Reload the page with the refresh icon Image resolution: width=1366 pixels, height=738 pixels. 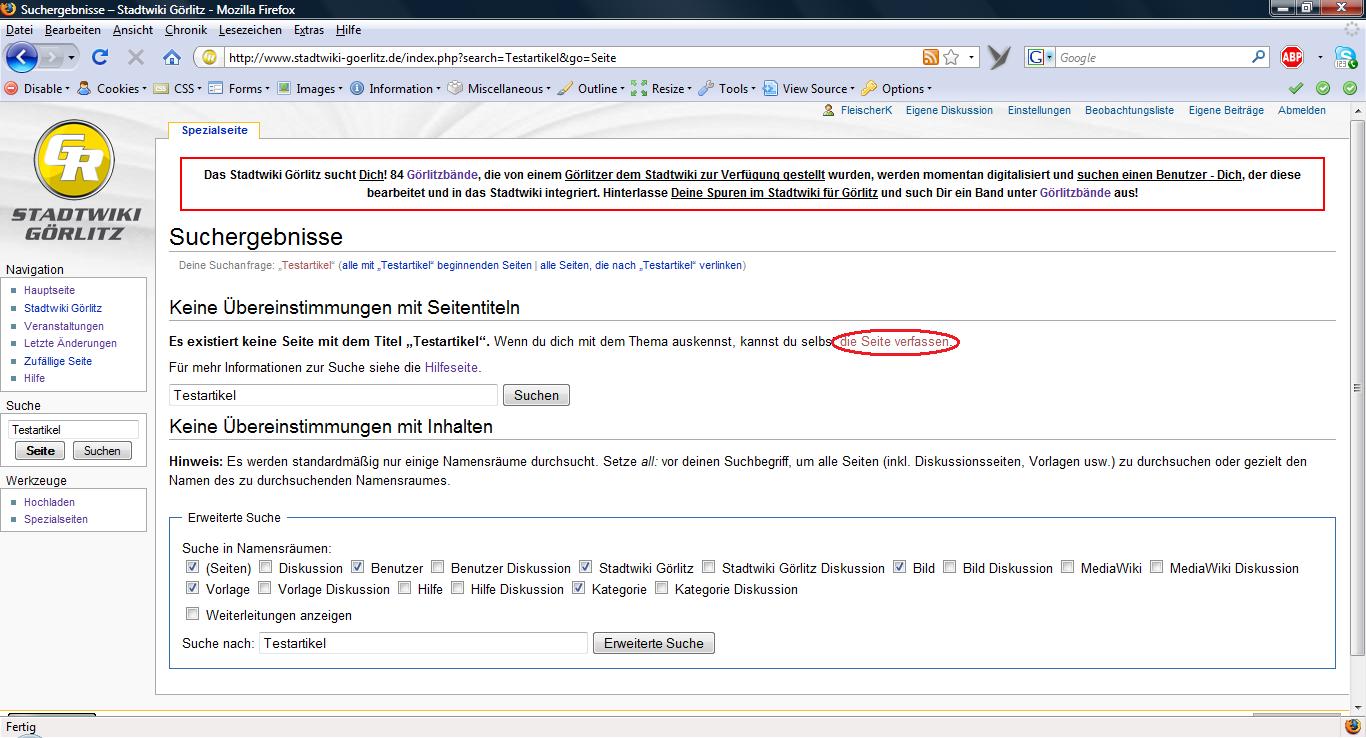(x=100, y=58)
